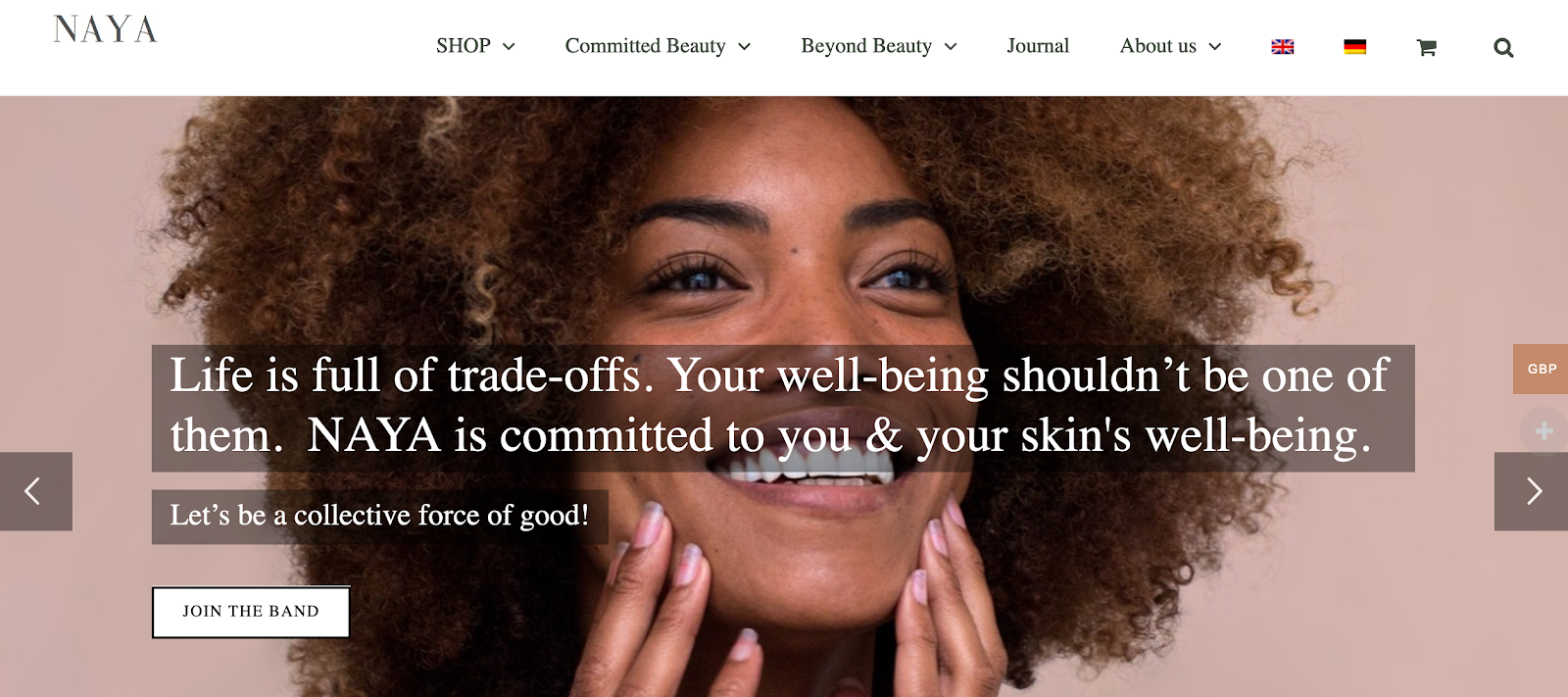This screenshot has width=1568, height=697.
Task: Open the GBP currency switcher
Action: coord(1541,369)
